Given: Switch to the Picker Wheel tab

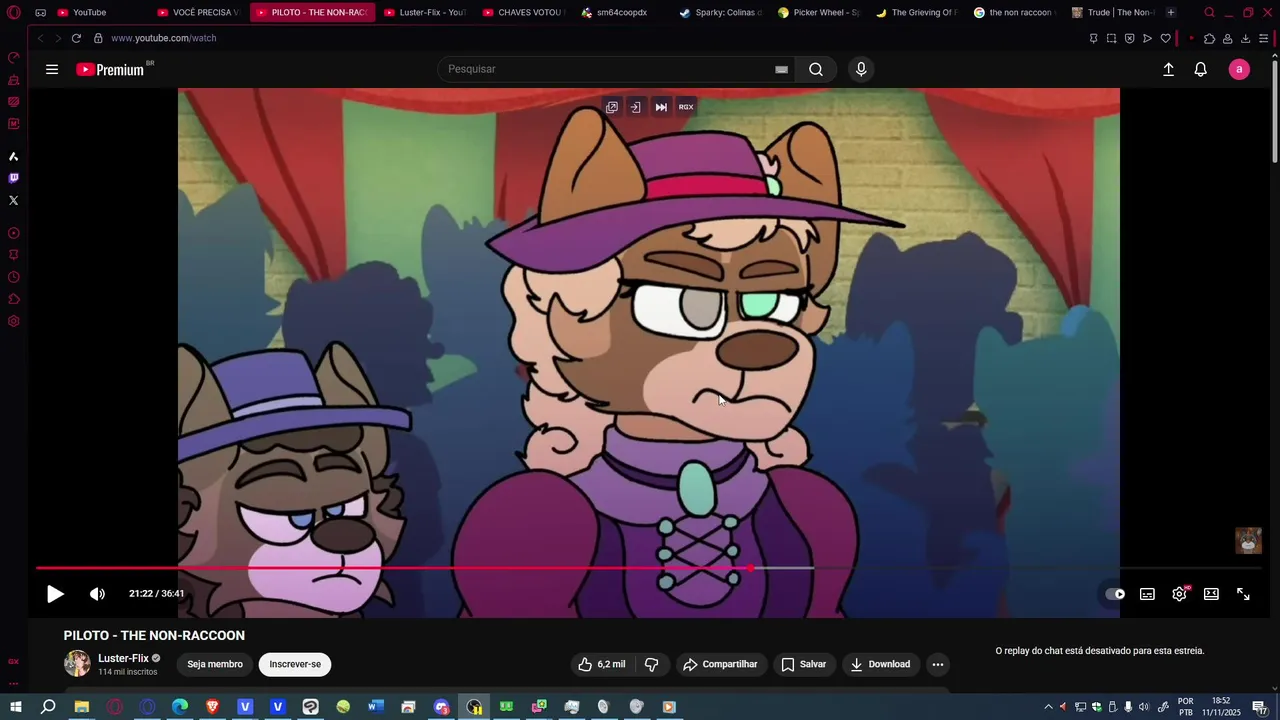Looking at the screenshot, I should [818, 12].
